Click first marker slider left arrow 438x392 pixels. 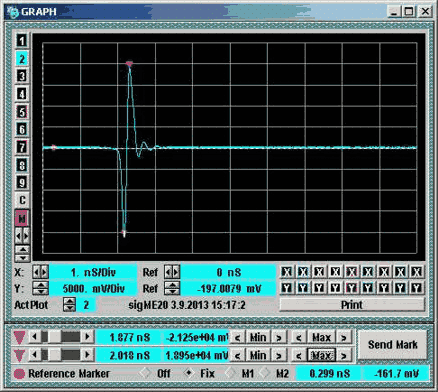(x=34, y=337)
